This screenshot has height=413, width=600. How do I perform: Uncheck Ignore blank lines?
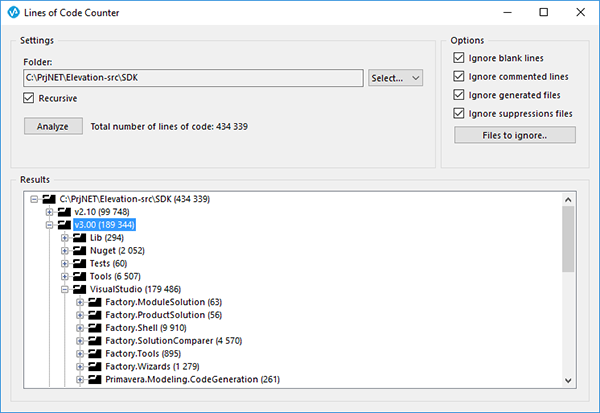coord(458,58)
